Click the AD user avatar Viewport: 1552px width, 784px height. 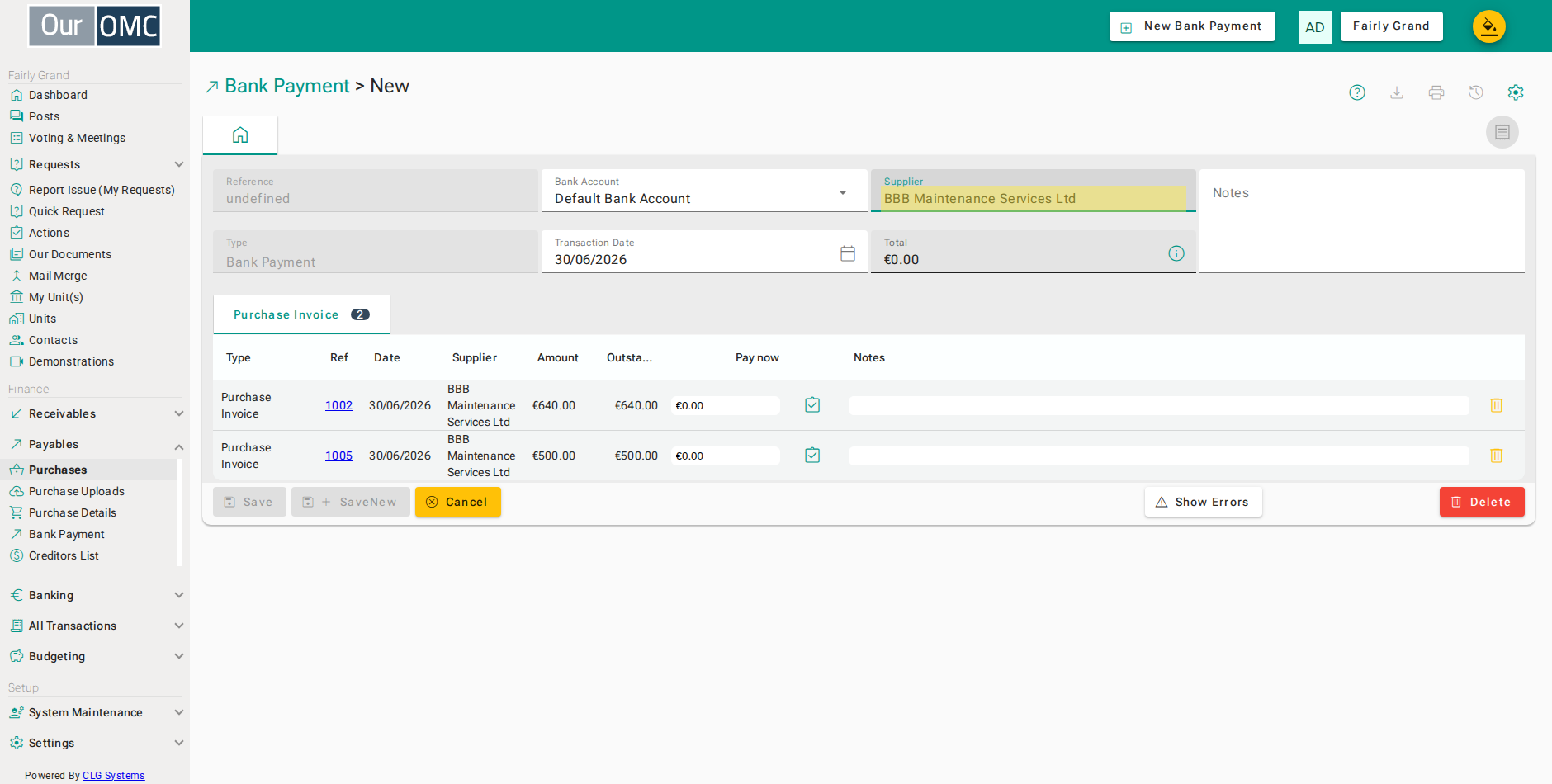tap(1315, 27)
